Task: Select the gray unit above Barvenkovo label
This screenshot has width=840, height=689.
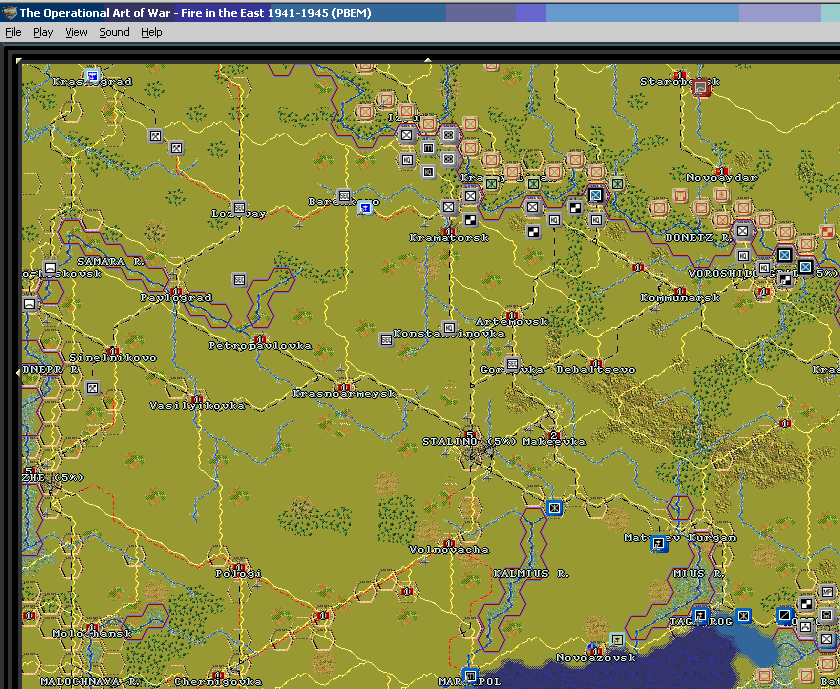Action: (x=344, y=196)
